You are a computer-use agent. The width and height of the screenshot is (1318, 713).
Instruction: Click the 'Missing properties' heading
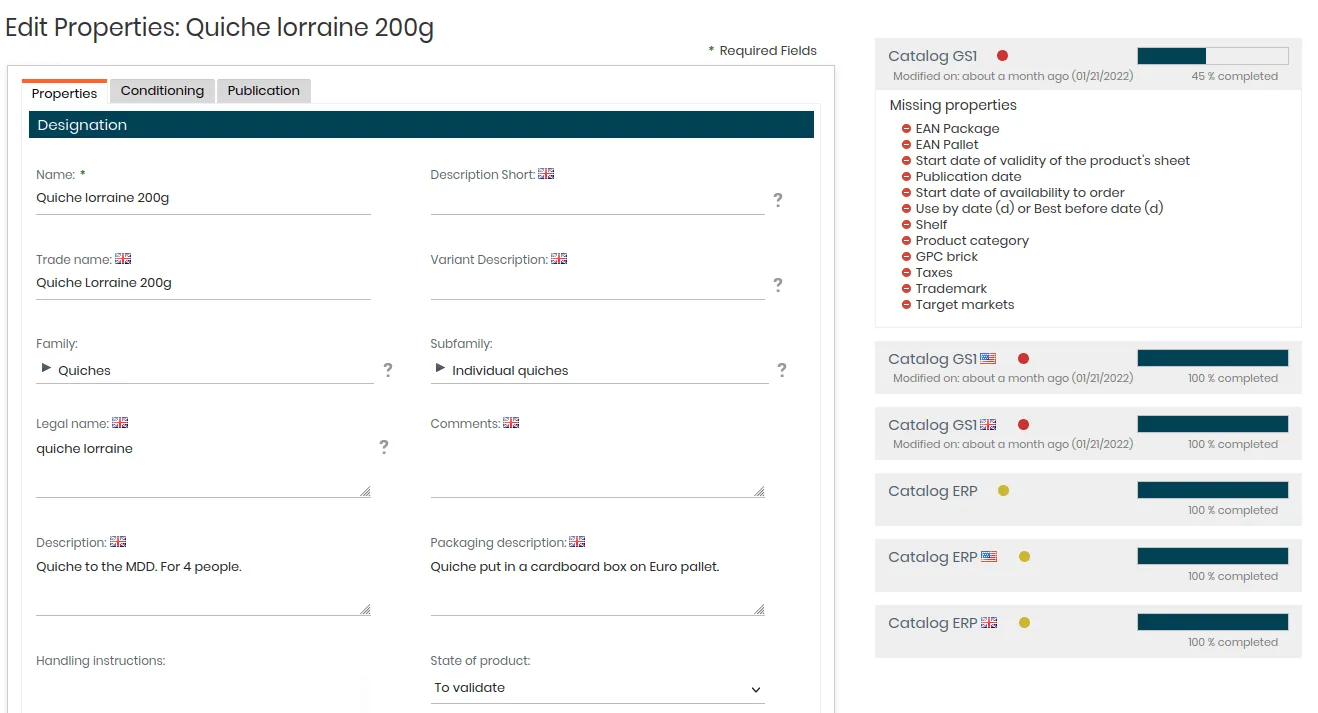point(953,105)
